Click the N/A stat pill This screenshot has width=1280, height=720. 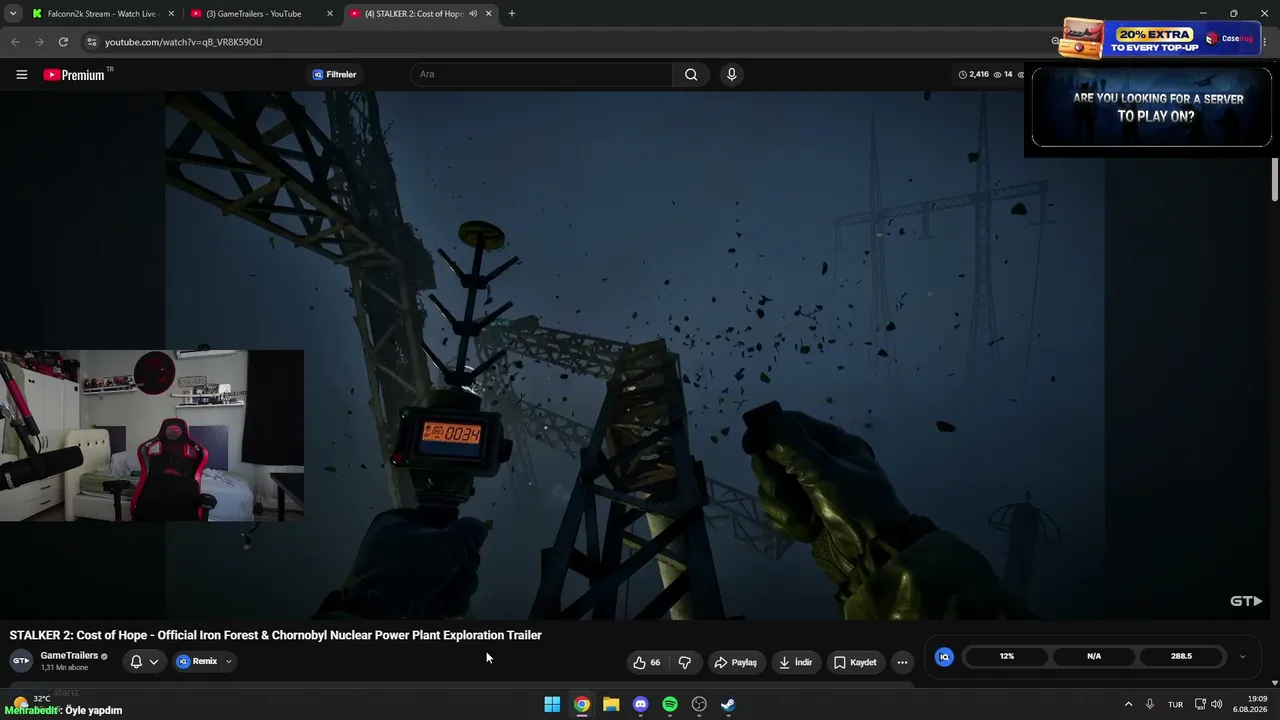coord(1094,656)
